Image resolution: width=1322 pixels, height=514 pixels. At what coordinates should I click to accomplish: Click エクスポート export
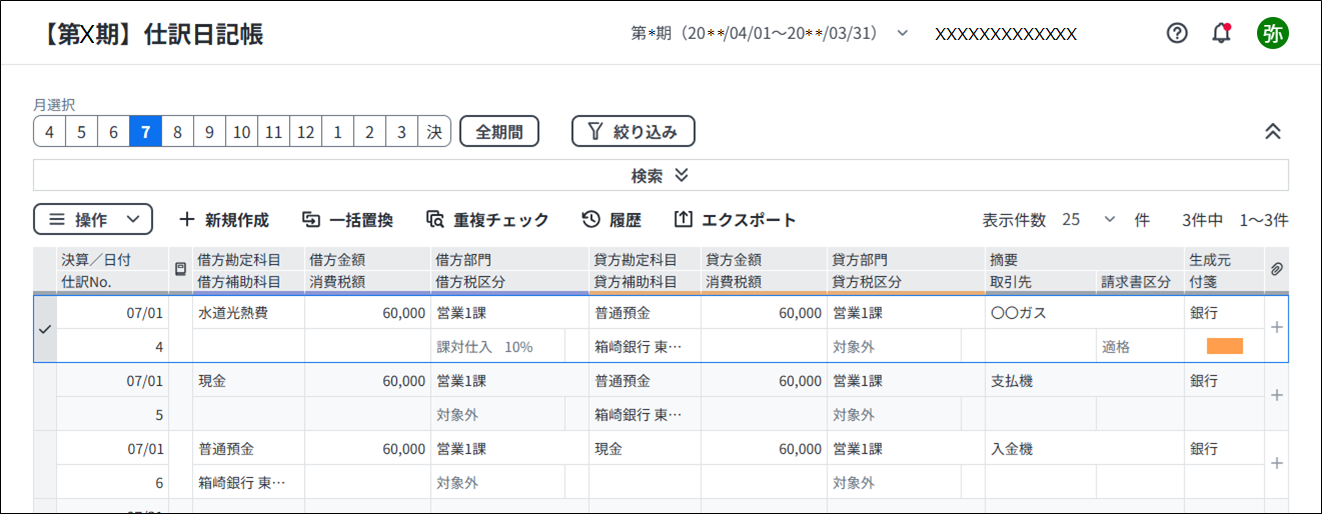pos(735,220)
